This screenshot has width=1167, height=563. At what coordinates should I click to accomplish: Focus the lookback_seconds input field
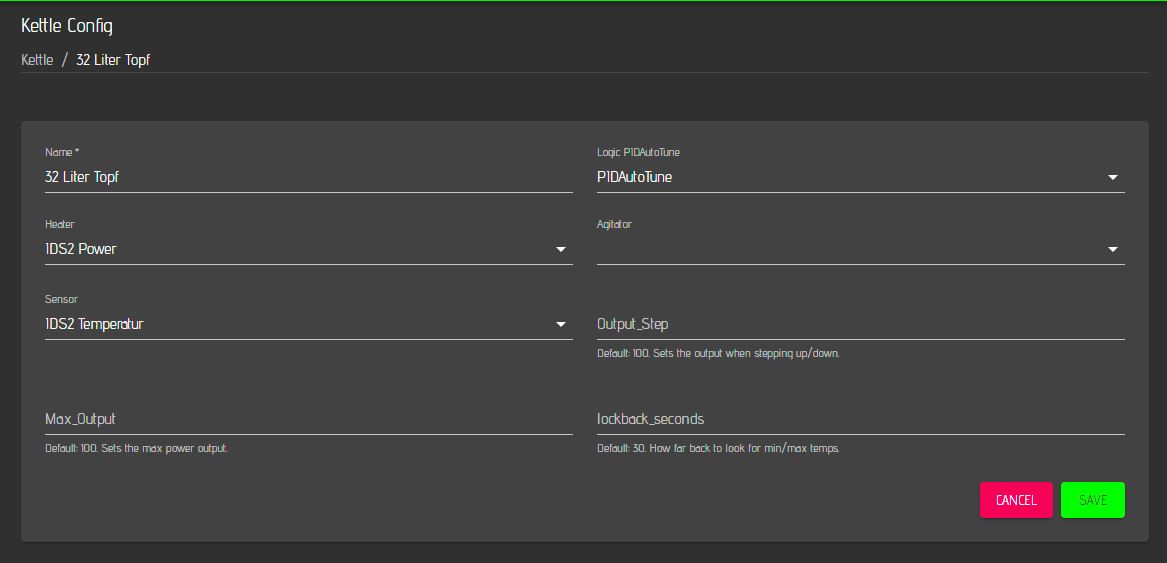tap(860, 420)
